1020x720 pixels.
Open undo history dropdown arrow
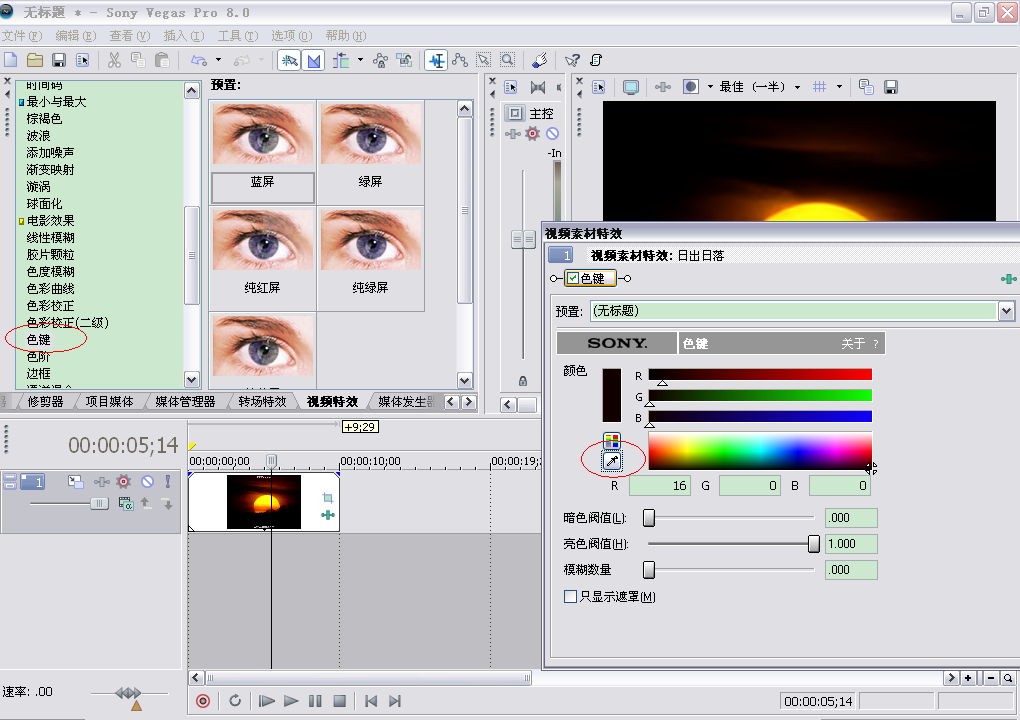(219, 60)
